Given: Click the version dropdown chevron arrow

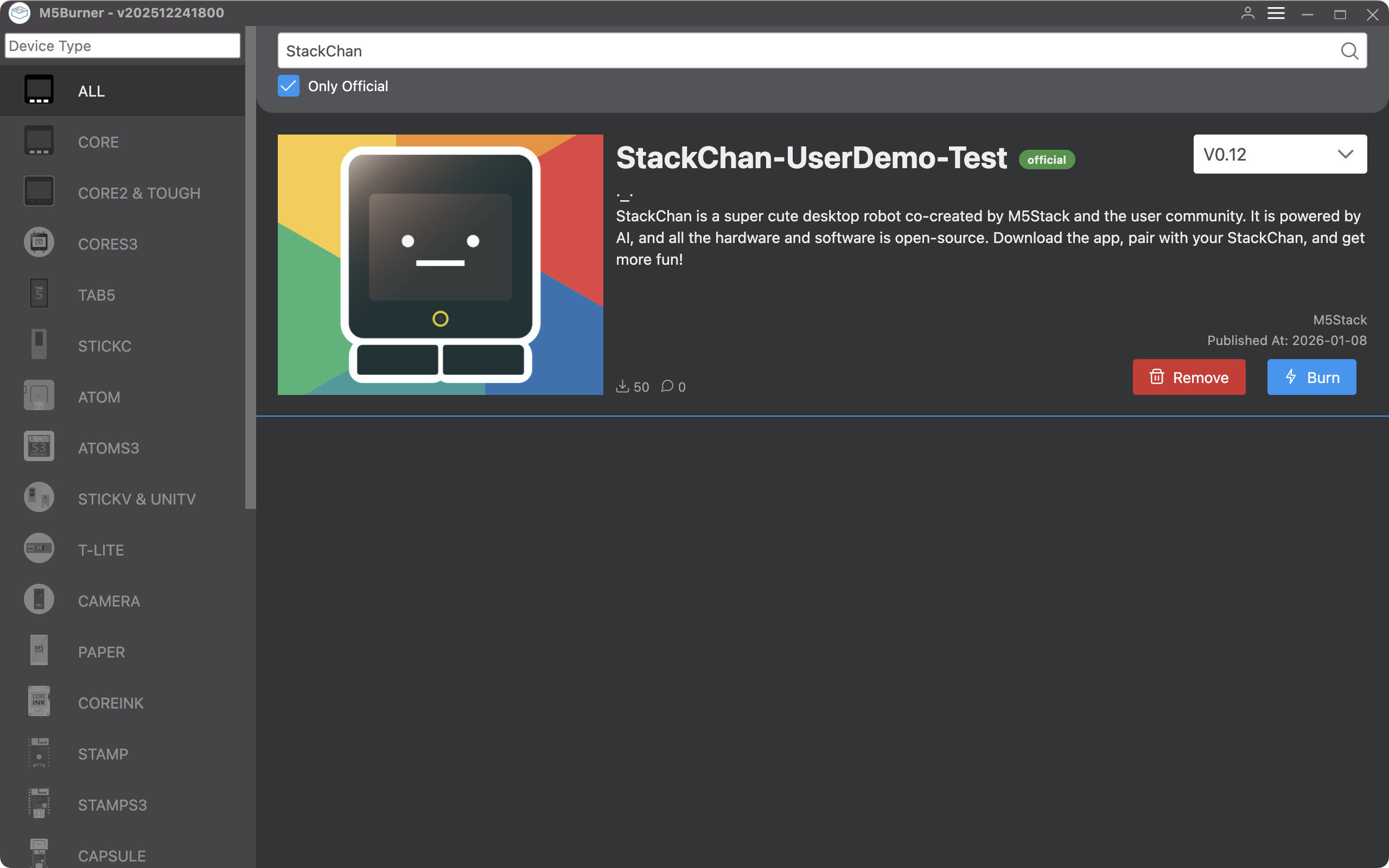Looking at the screenshot, I should pyautogui.click(x=1346, y=155).
